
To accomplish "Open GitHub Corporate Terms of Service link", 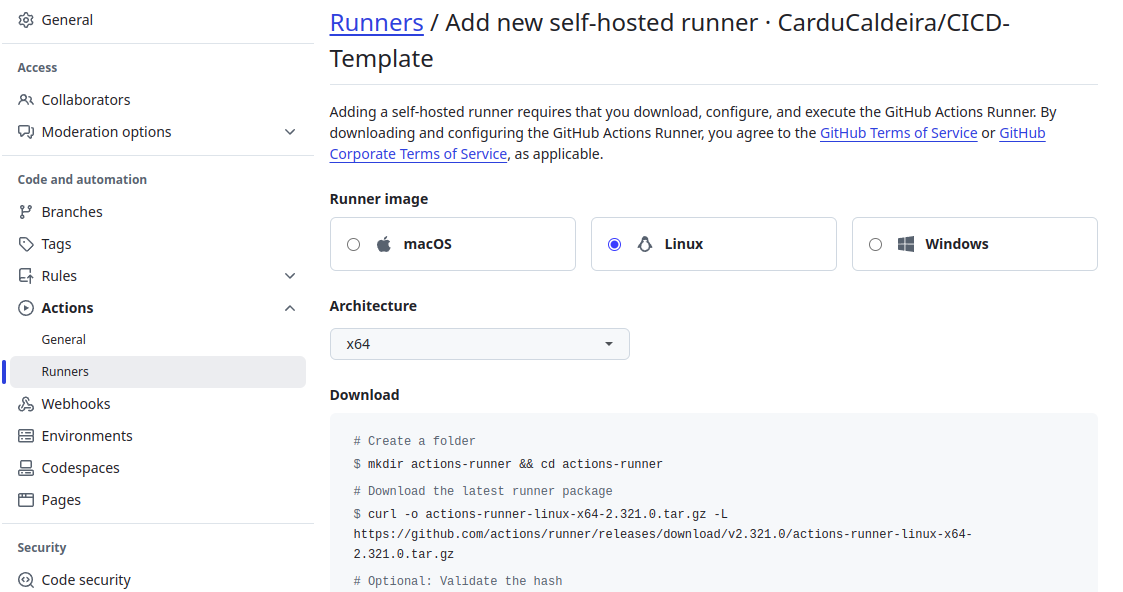I will tap(418, 154).
